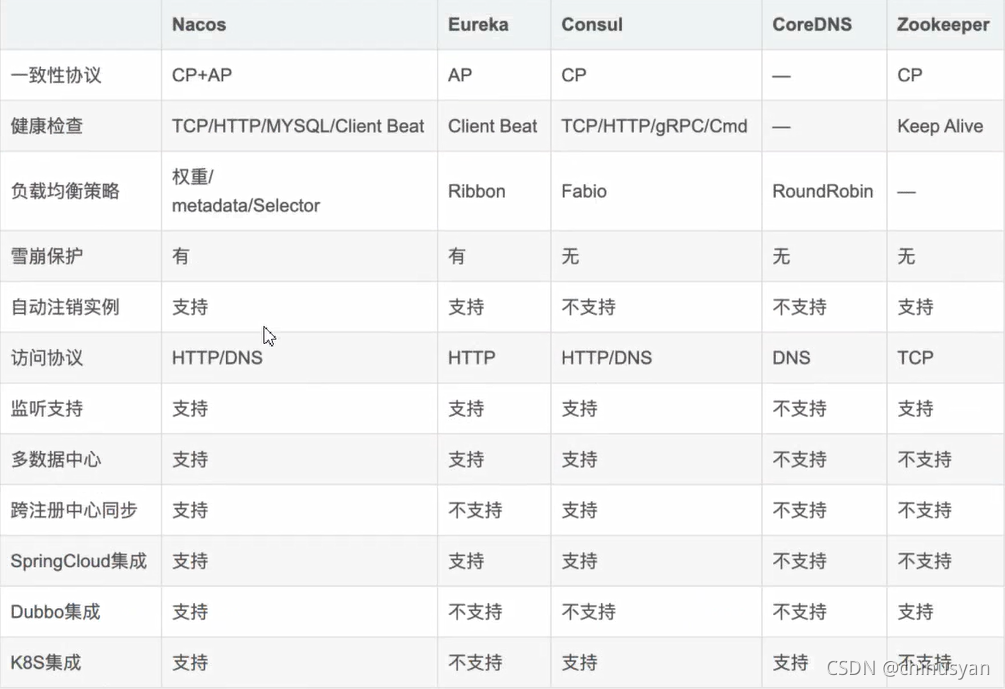Screen dimensions: 1005x689
Task: Select the SpringCloud集成 row label
Action: [x=79, y=561]
